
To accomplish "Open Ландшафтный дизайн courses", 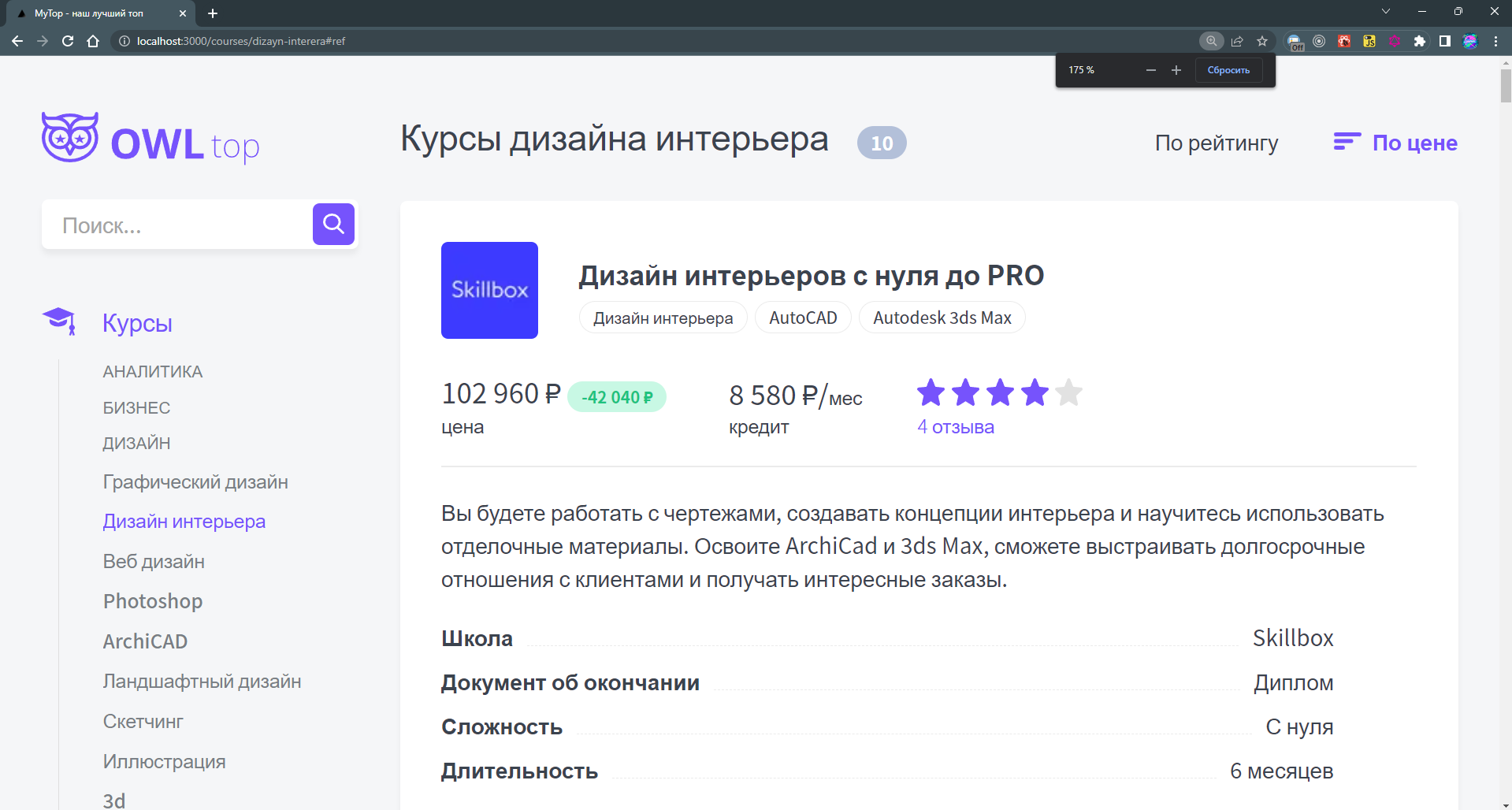I will [x=202, y=682].
